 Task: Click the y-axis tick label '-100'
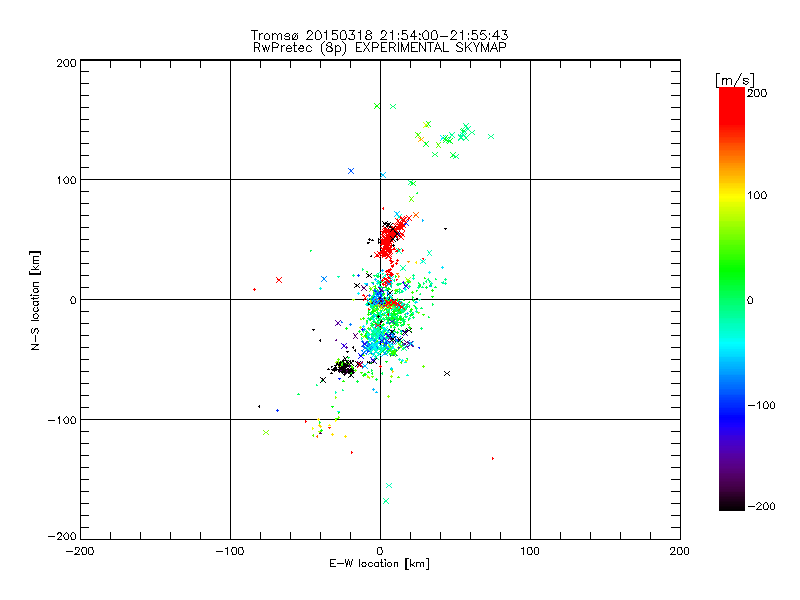pos(62,420)
